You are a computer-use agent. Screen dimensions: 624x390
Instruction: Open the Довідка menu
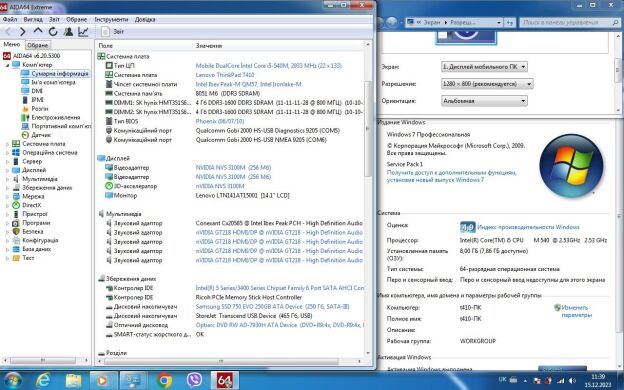[x=145, y=19]
